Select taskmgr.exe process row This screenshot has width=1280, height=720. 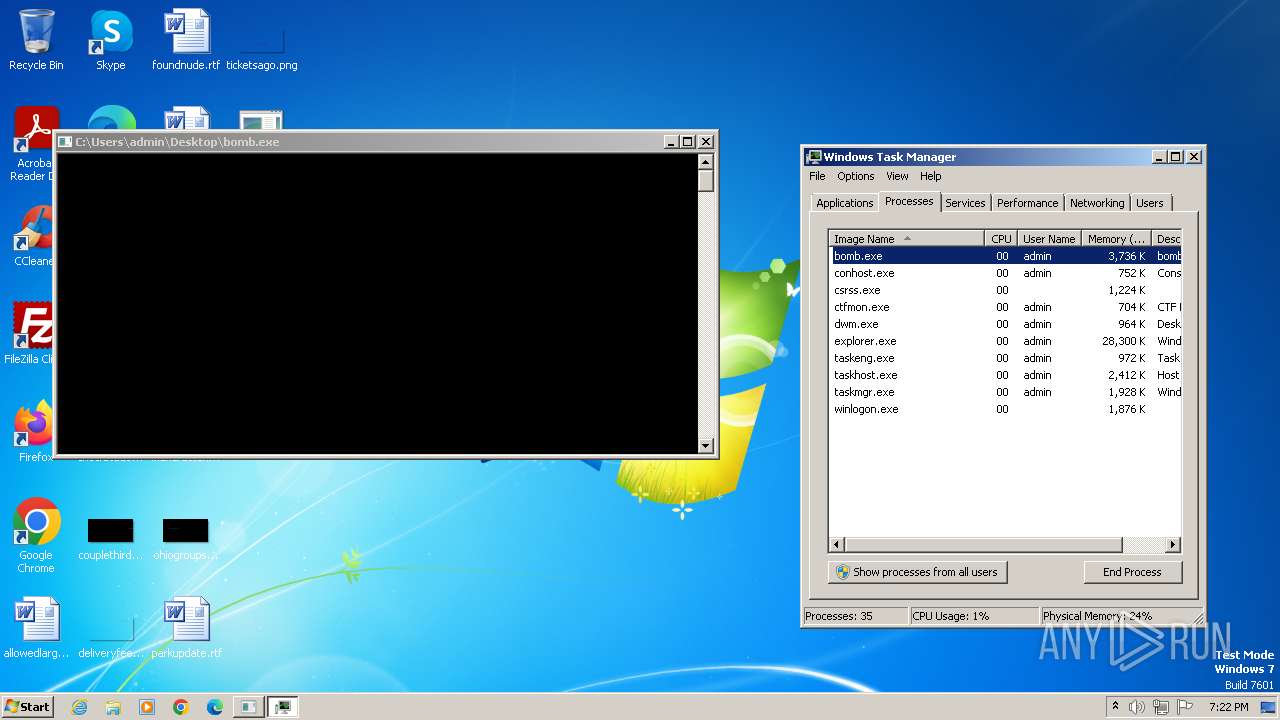coord(1005,392)
